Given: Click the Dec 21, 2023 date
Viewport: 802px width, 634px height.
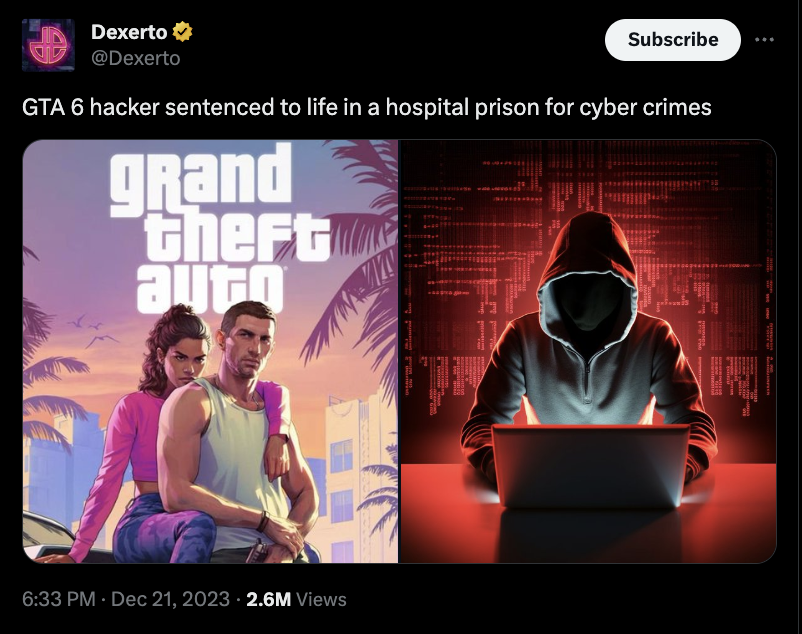Looking at the screenshot, I should (170, 599).
